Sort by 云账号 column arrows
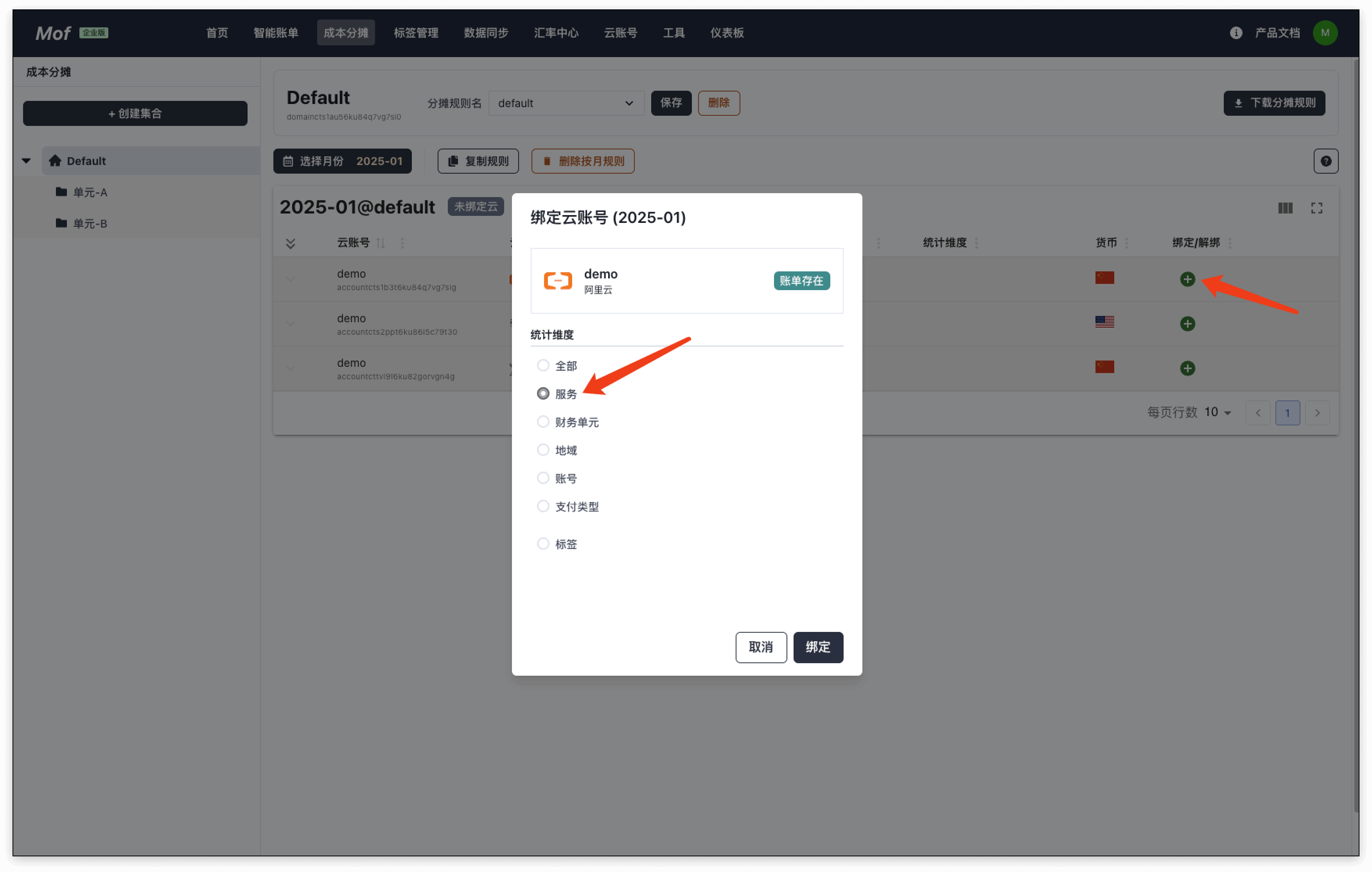 pyautogui.click(x=381, y=243)
